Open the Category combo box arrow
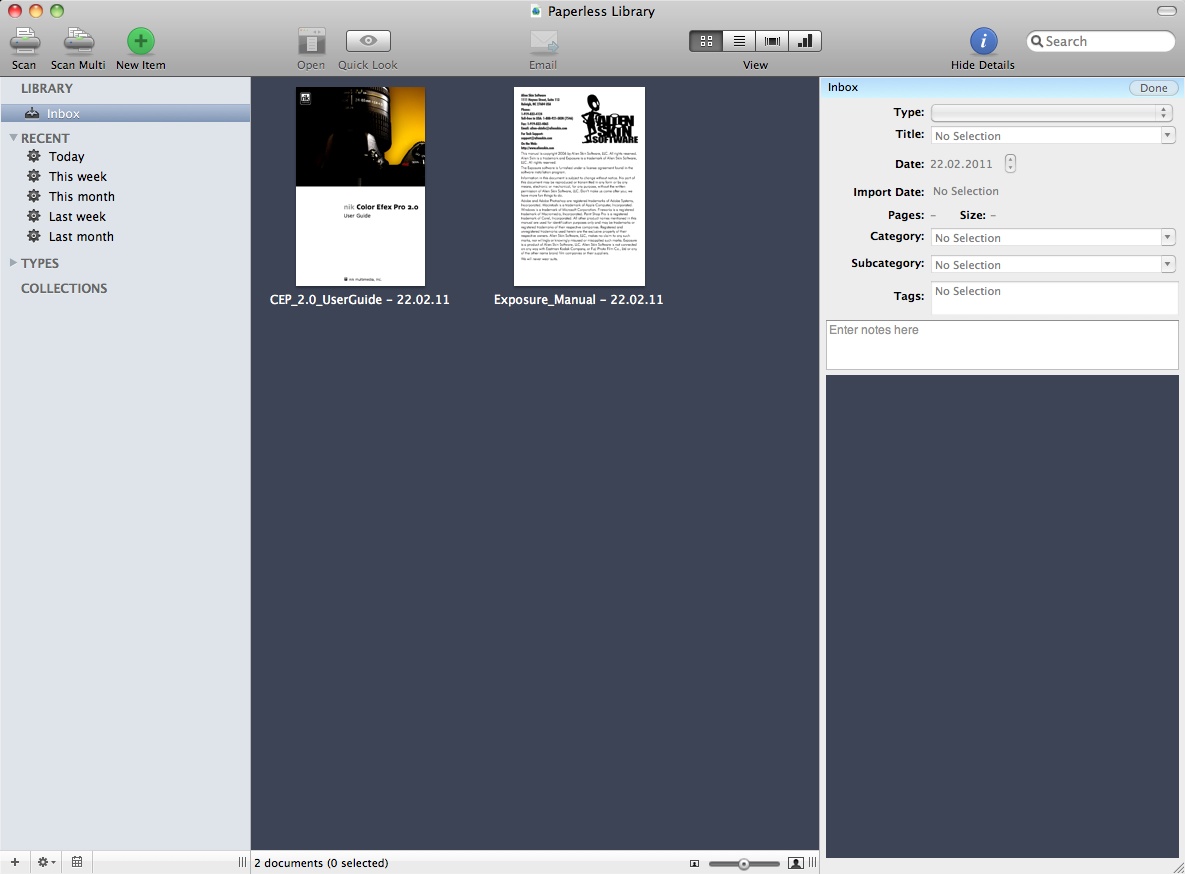This screenshot has height=874, width=1185. click(1168, 237)
